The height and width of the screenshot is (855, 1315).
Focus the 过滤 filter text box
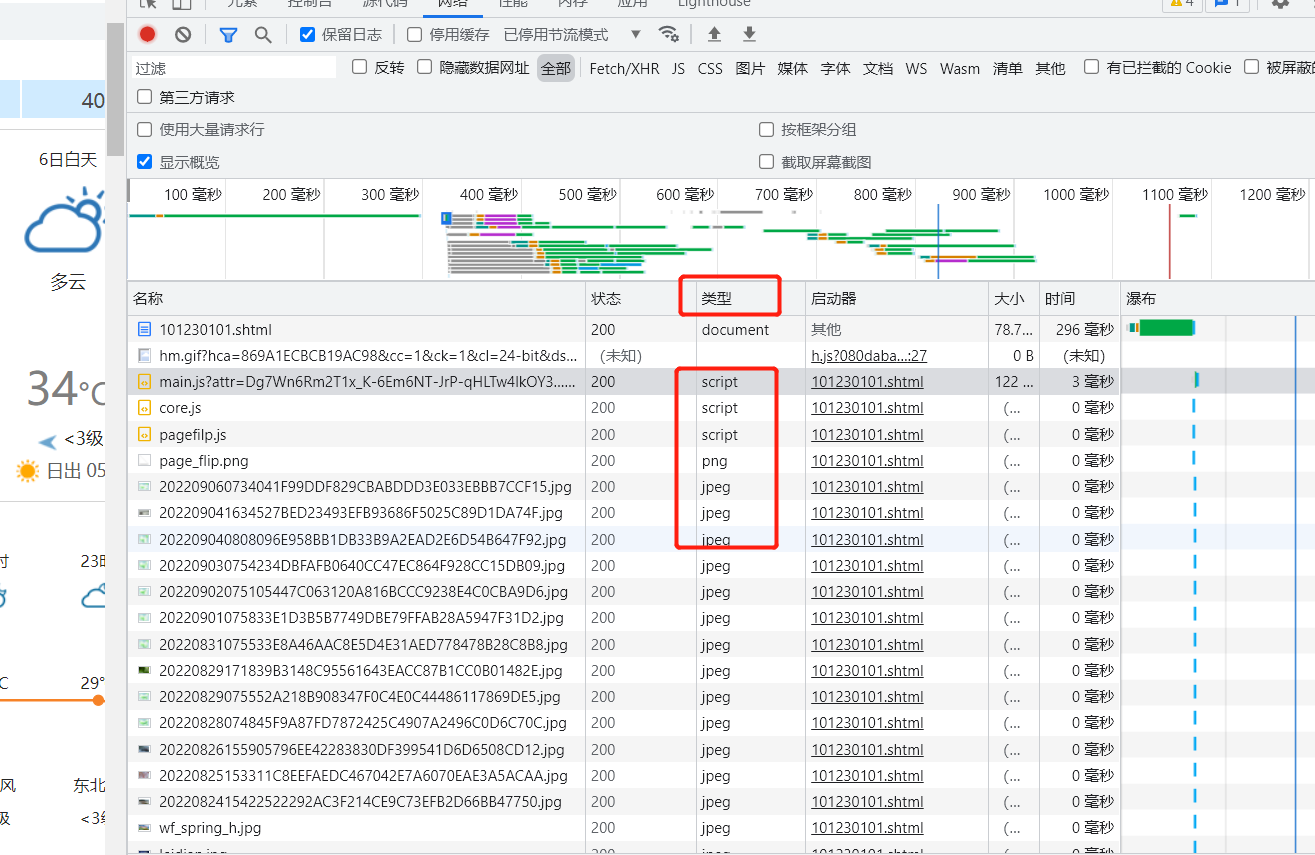point(236,68)
